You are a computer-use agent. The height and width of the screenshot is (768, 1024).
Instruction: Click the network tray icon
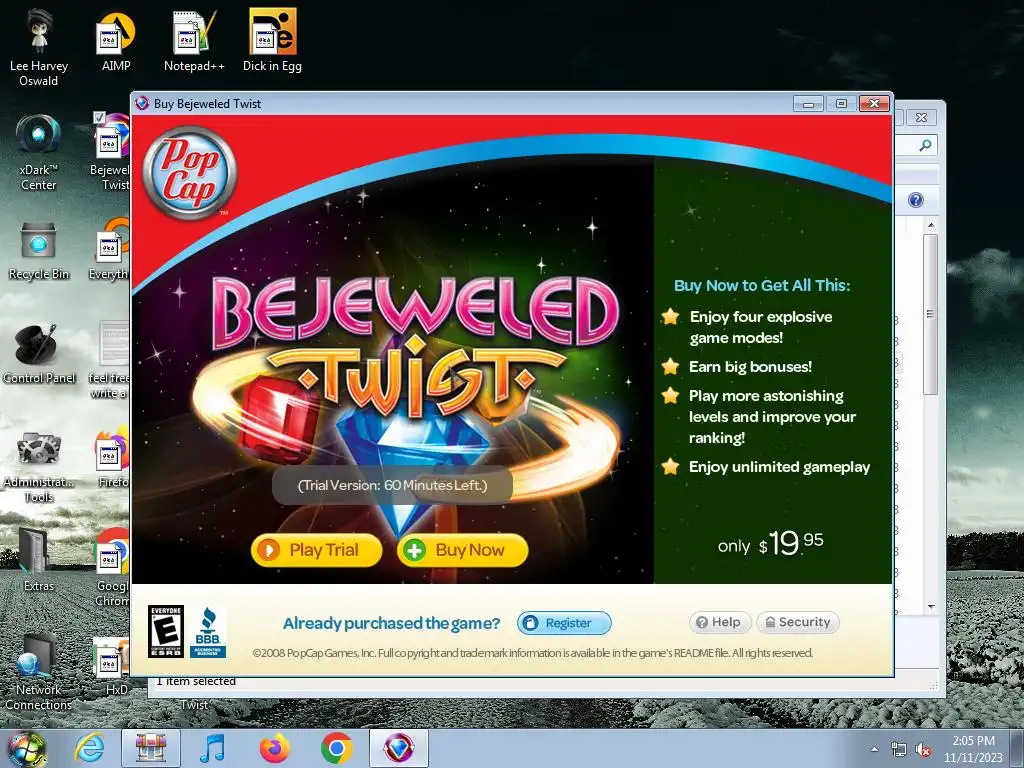pyautogui.click(x=899, y=750)
